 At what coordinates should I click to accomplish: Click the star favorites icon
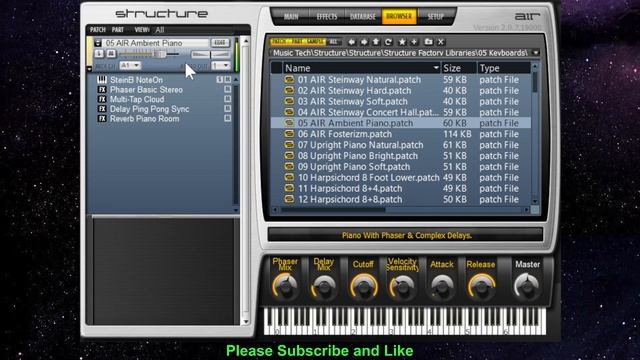[402, 42]
